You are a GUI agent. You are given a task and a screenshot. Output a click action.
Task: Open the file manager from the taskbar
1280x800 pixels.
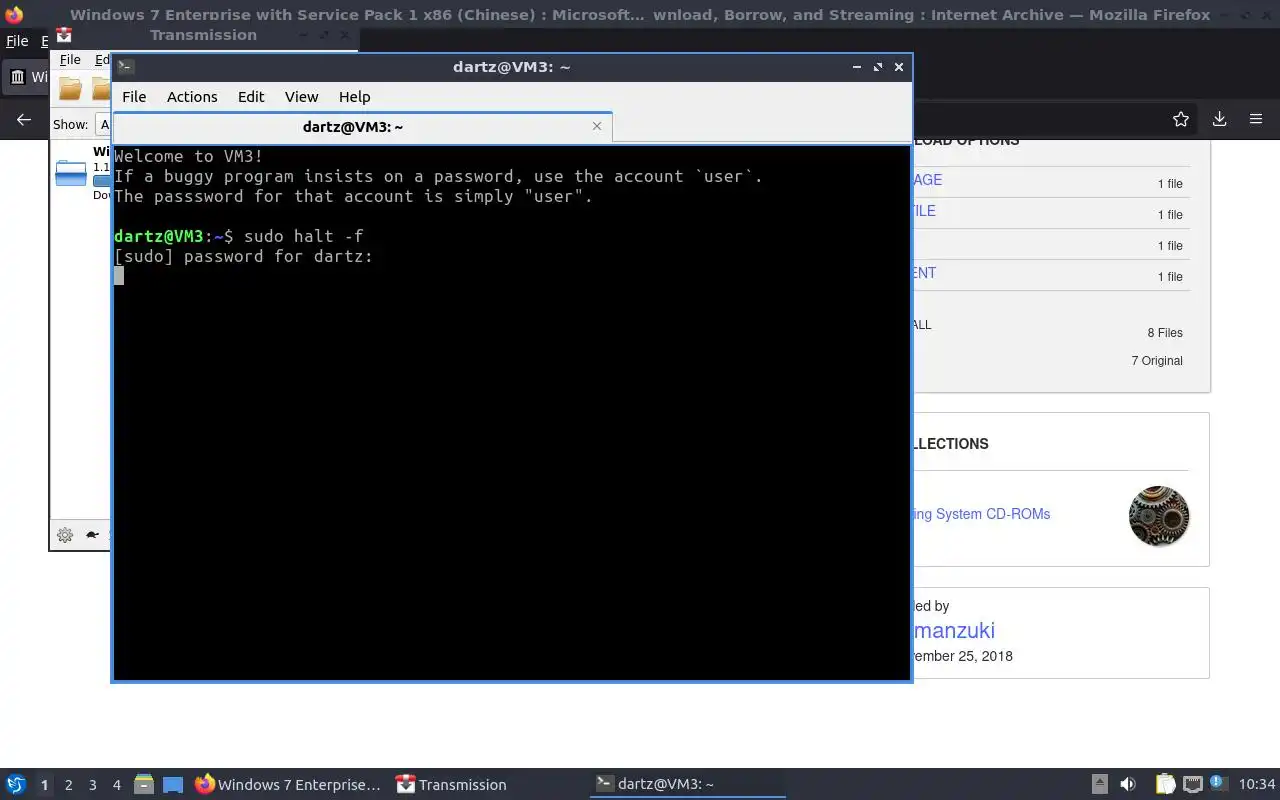pos(144,784)
